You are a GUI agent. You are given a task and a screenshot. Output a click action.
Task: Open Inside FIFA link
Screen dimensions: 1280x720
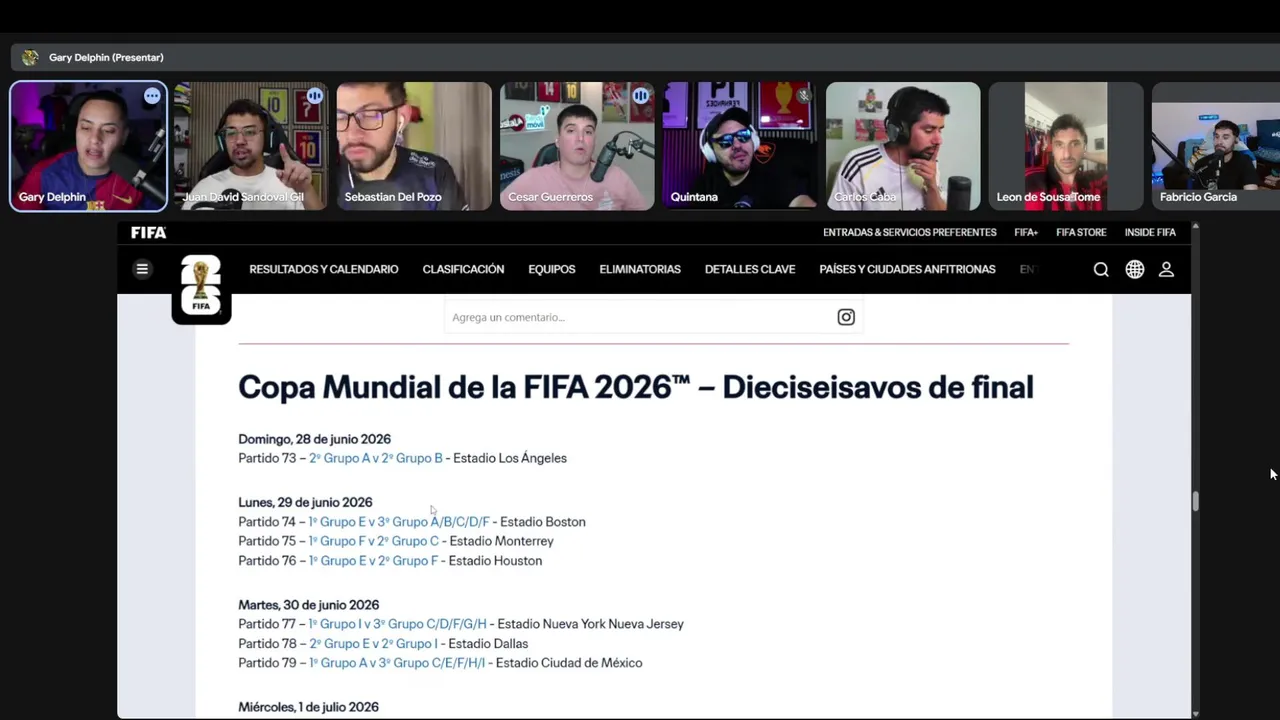point(1150,232)
